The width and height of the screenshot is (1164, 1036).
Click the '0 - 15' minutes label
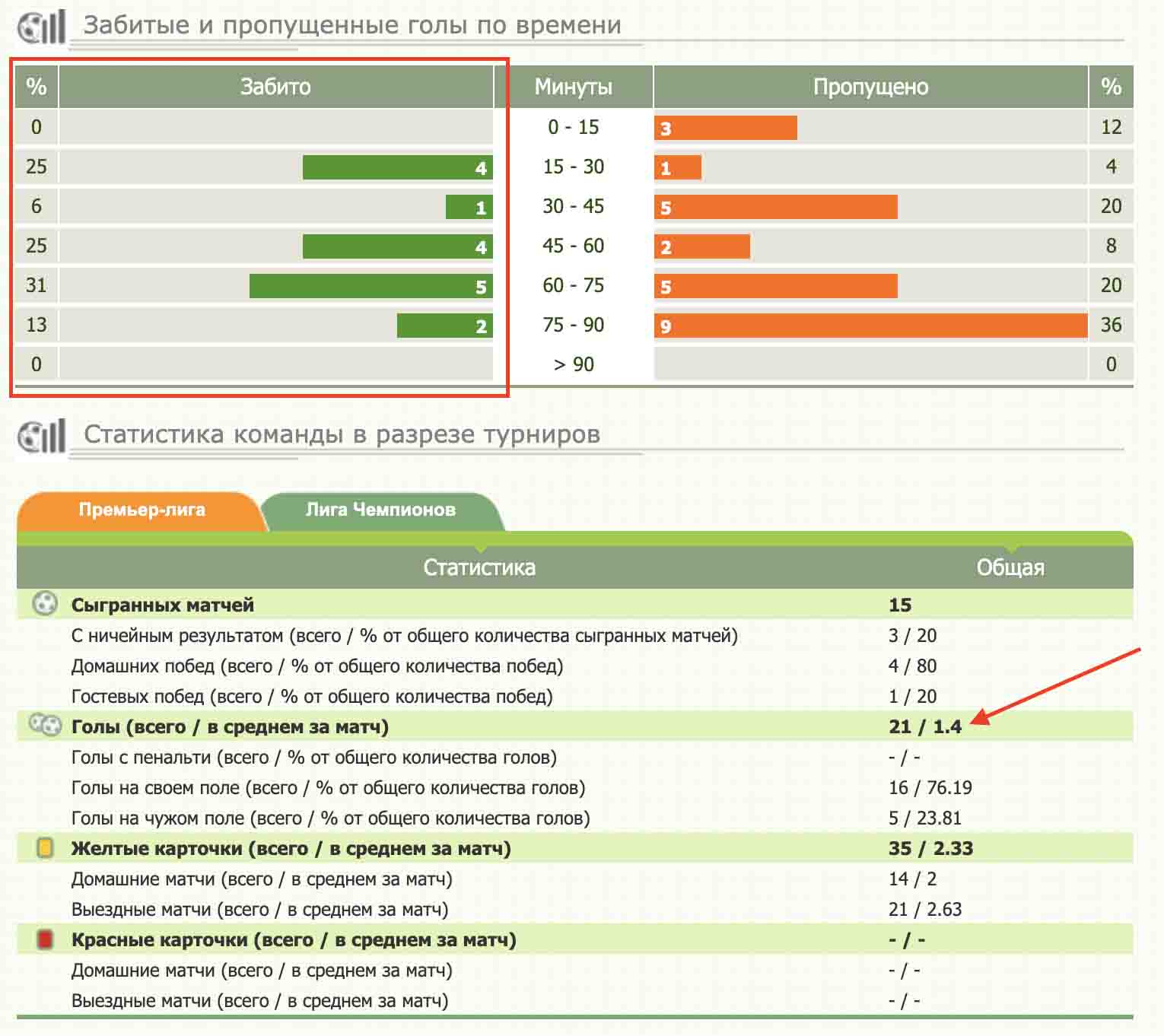click(574, 127)
